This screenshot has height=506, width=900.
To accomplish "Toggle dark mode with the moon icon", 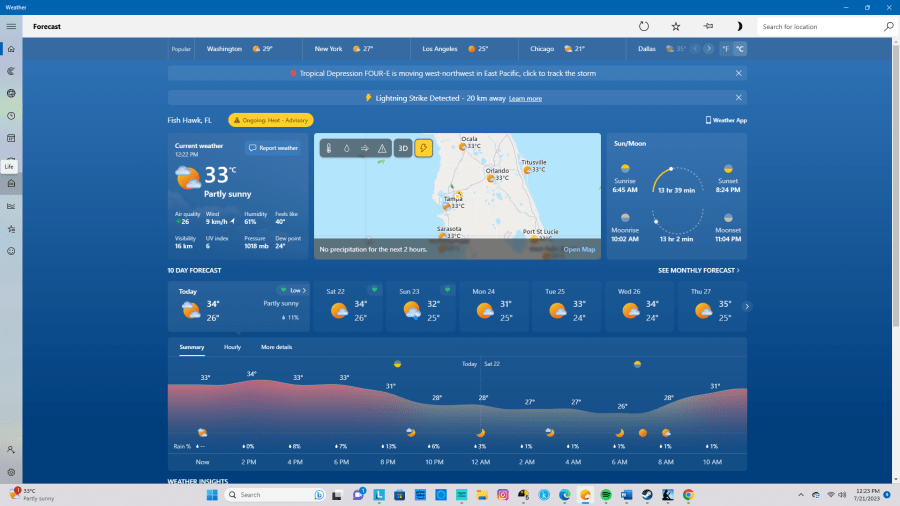I will tap(739, 26).
